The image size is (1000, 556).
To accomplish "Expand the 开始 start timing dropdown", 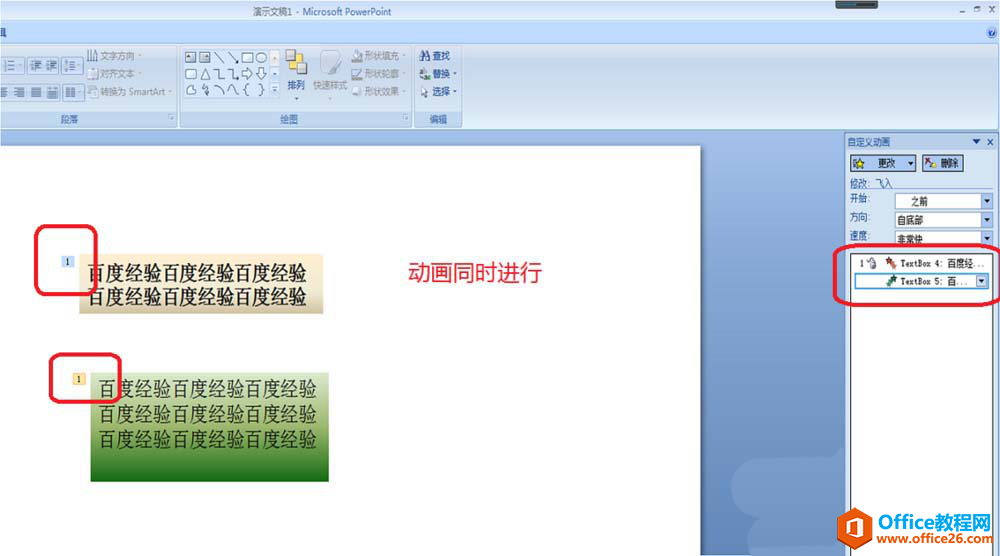I will click(987, 201).
